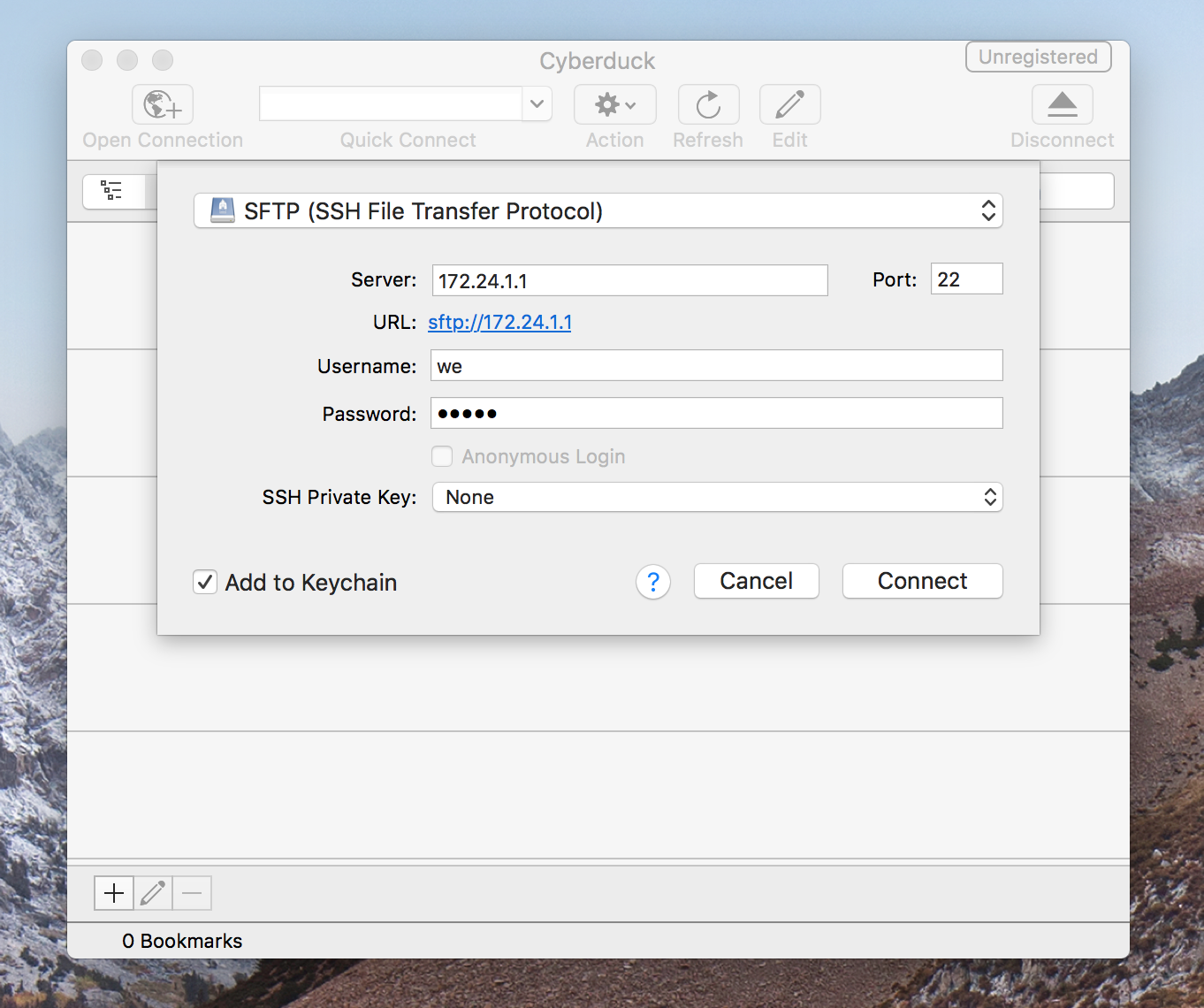The height and width of the screenshot is (1008, 1204).
Task: Click the Refresh toolbar icon
Action: [x=708, y=105]
